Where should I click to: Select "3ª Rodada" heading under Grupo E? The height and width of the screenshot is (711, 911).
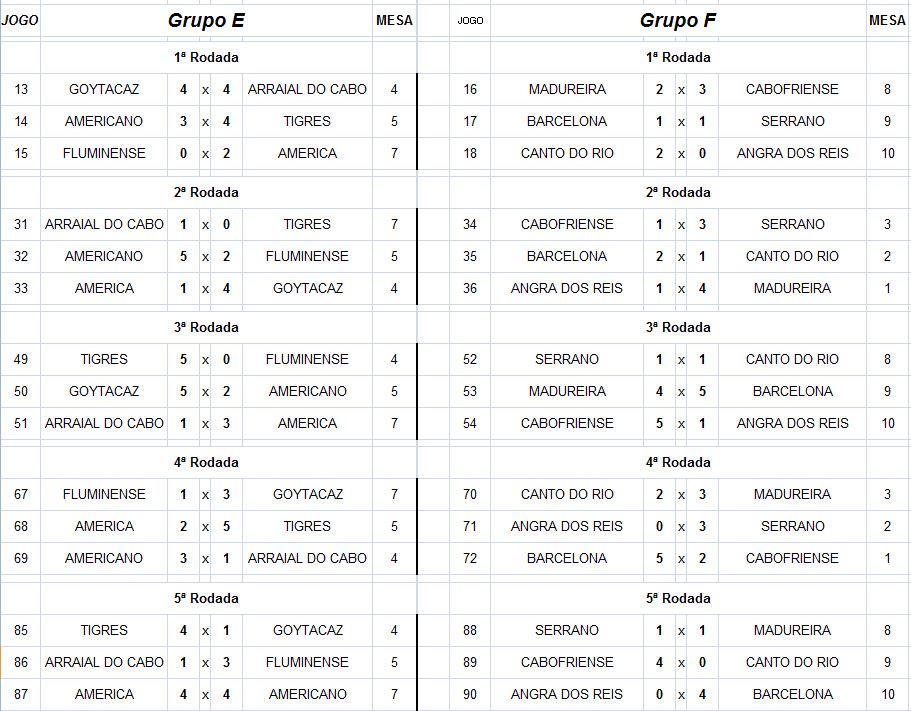206,327
